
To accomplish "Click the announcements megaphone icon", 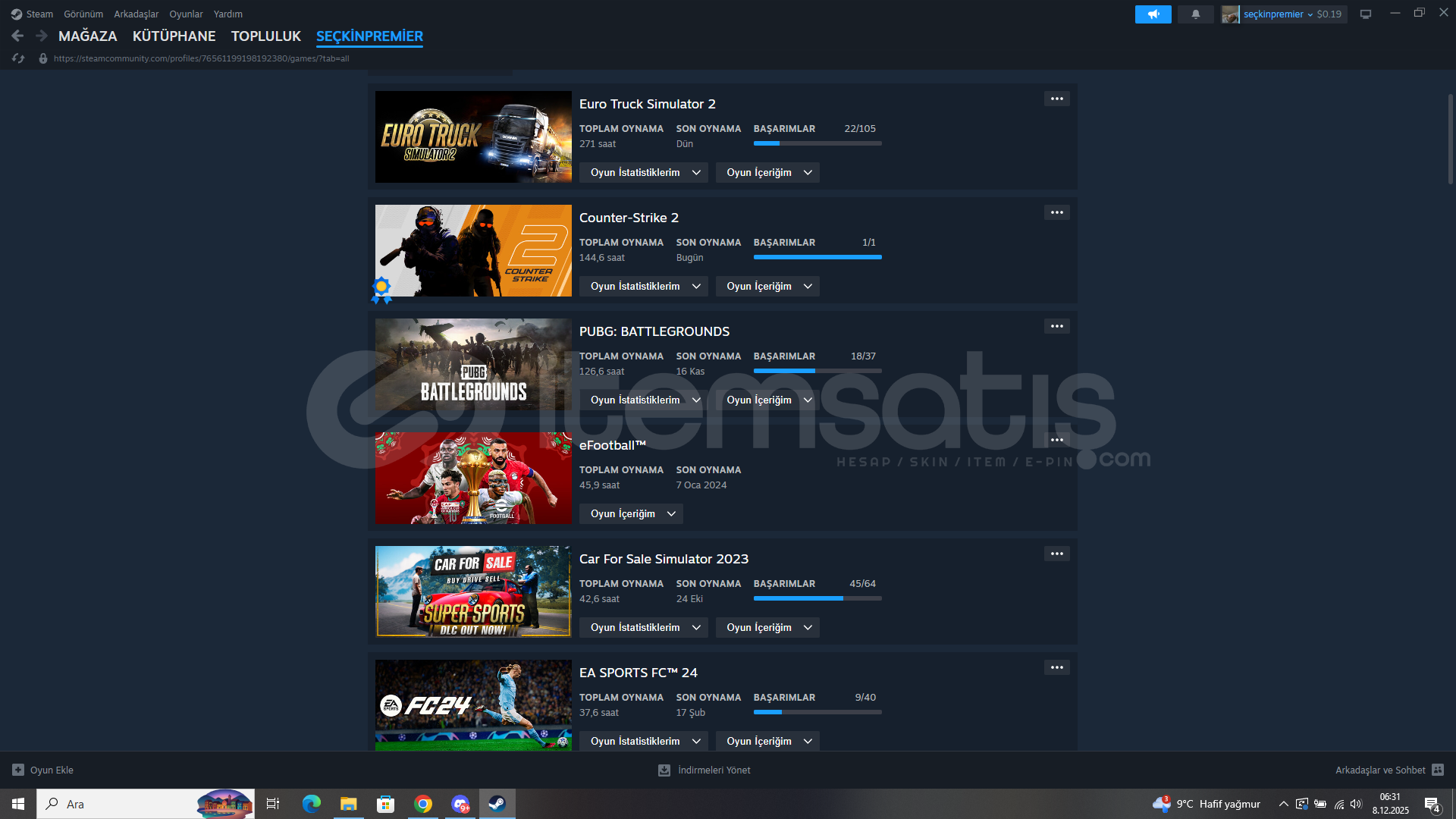I will coord(1153,14).
